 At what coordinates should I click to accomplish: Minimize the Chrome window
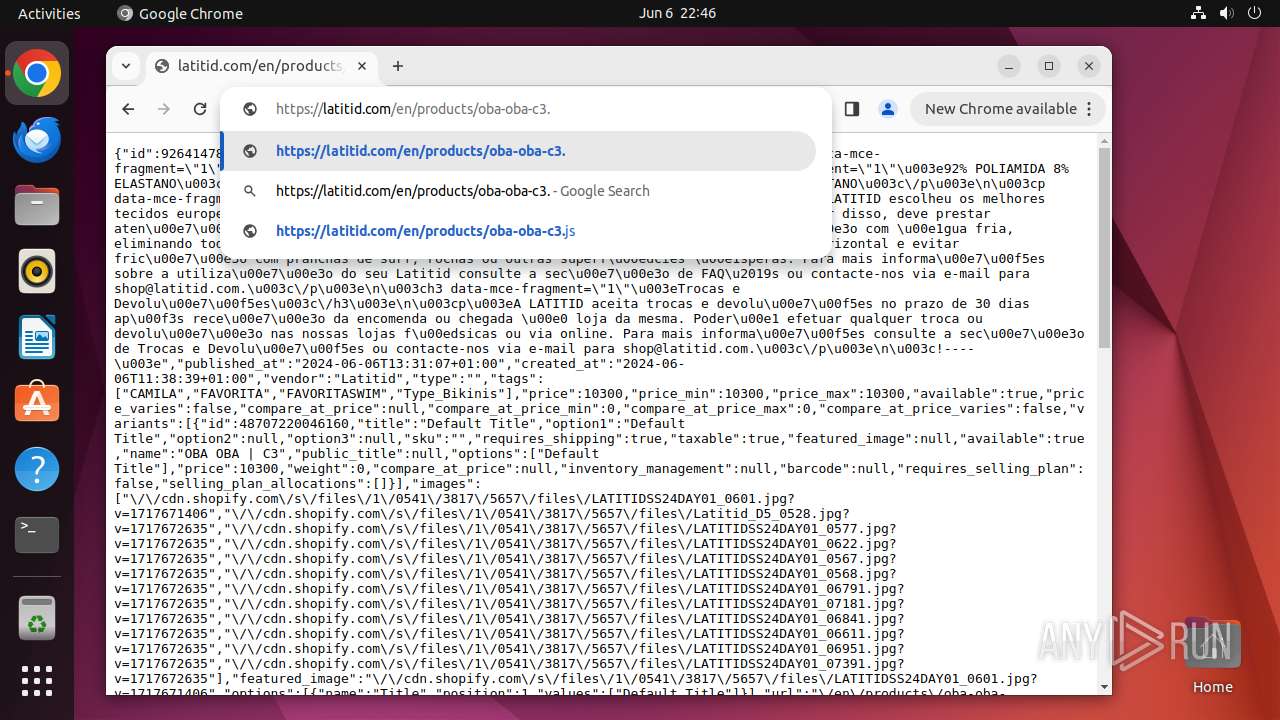[1009, 66]
